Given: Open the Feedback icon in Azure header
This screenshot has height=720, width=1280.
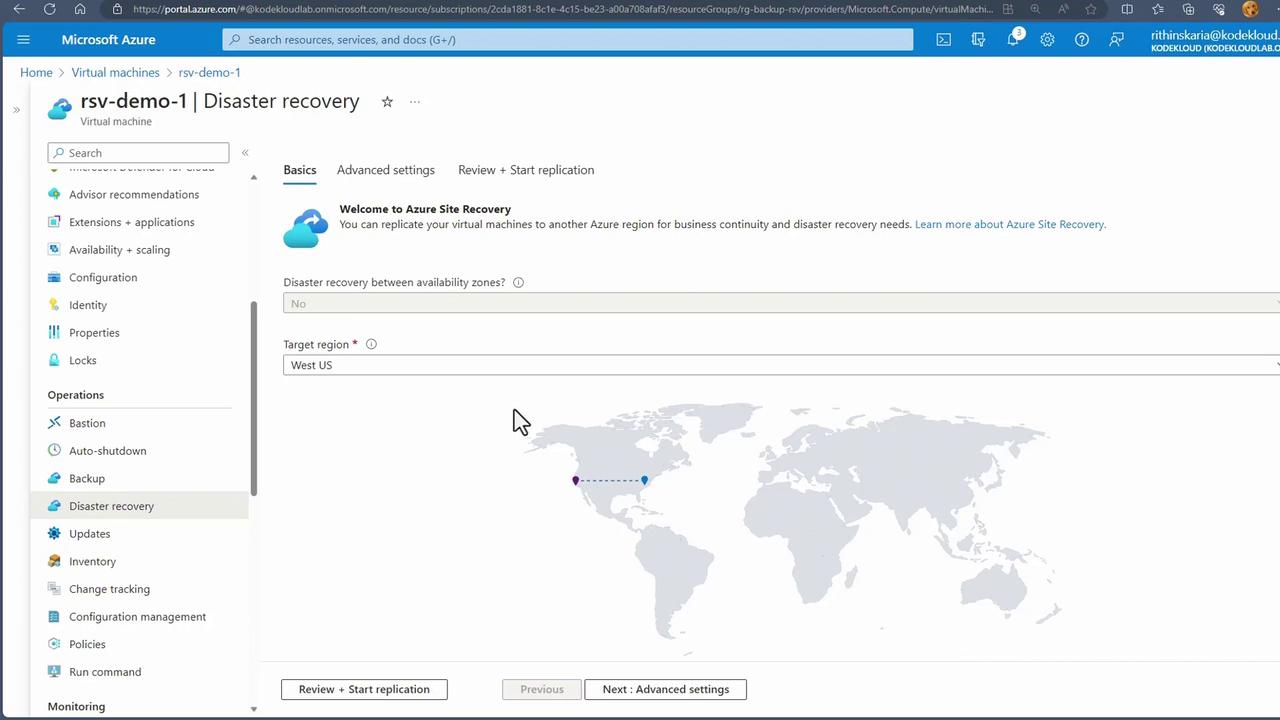Looking at the screenshot, I should pos(1117,40).
